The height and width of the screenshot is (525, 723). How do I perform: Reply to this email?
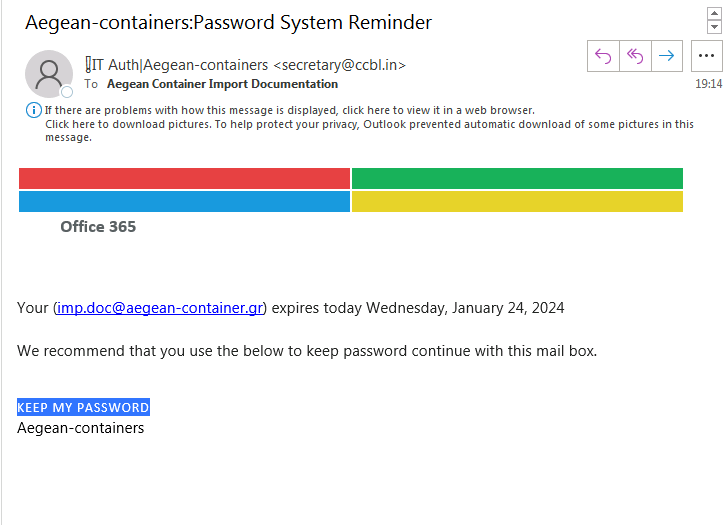point(603,56)
